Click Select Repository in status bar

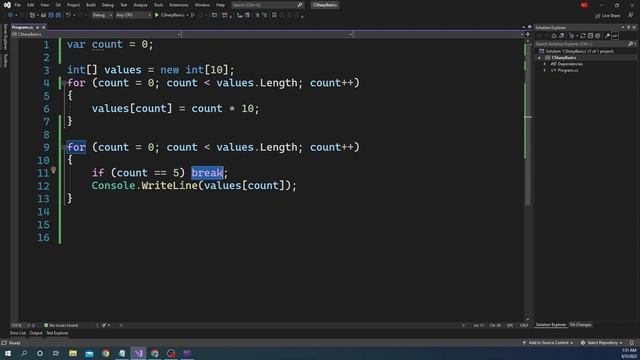tap(602, 343)
